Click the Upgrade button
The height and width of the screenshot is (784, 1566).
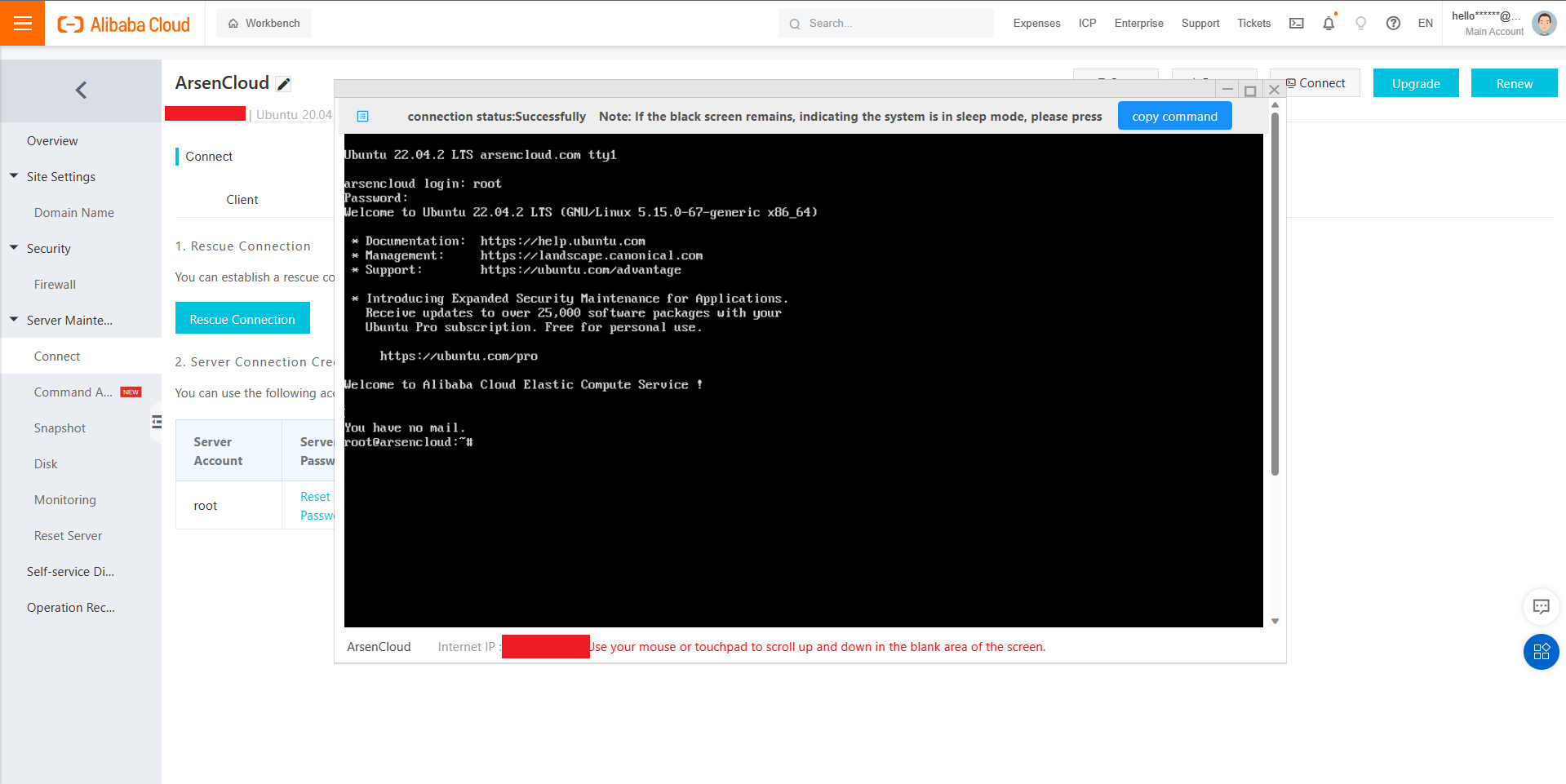(1416, 83)
